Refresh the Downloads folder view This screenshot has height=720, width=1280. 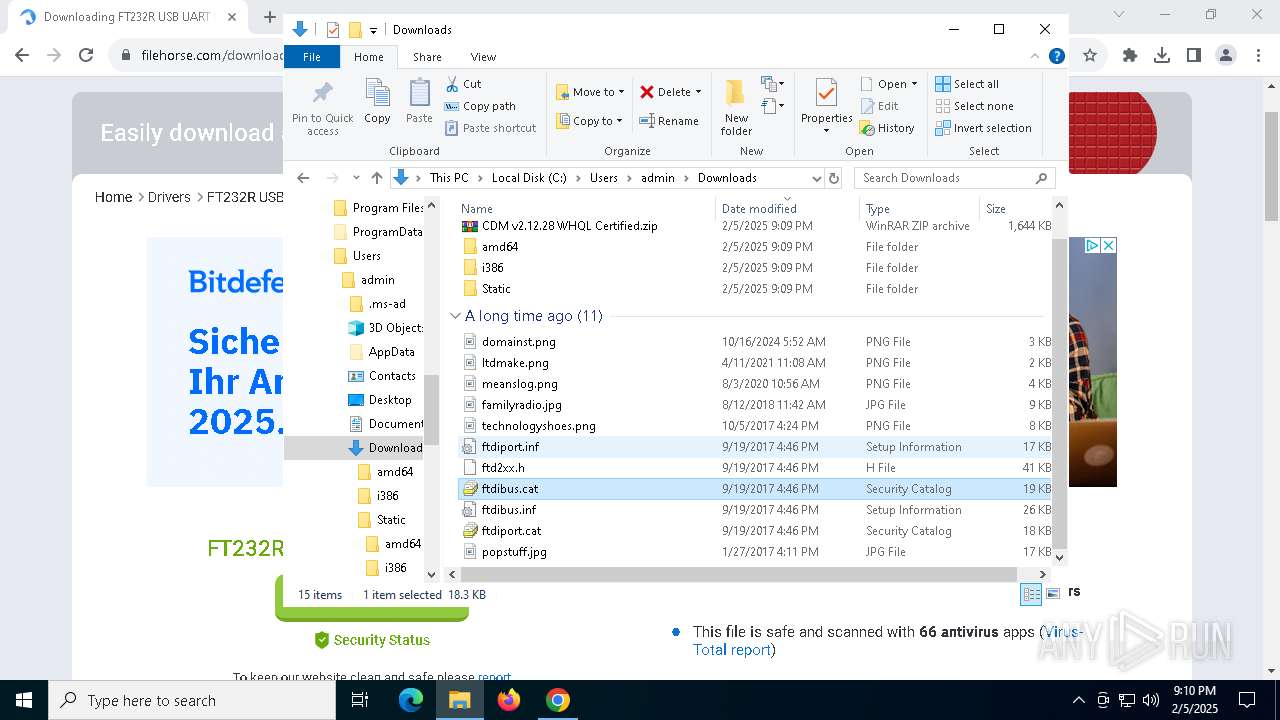834,178
